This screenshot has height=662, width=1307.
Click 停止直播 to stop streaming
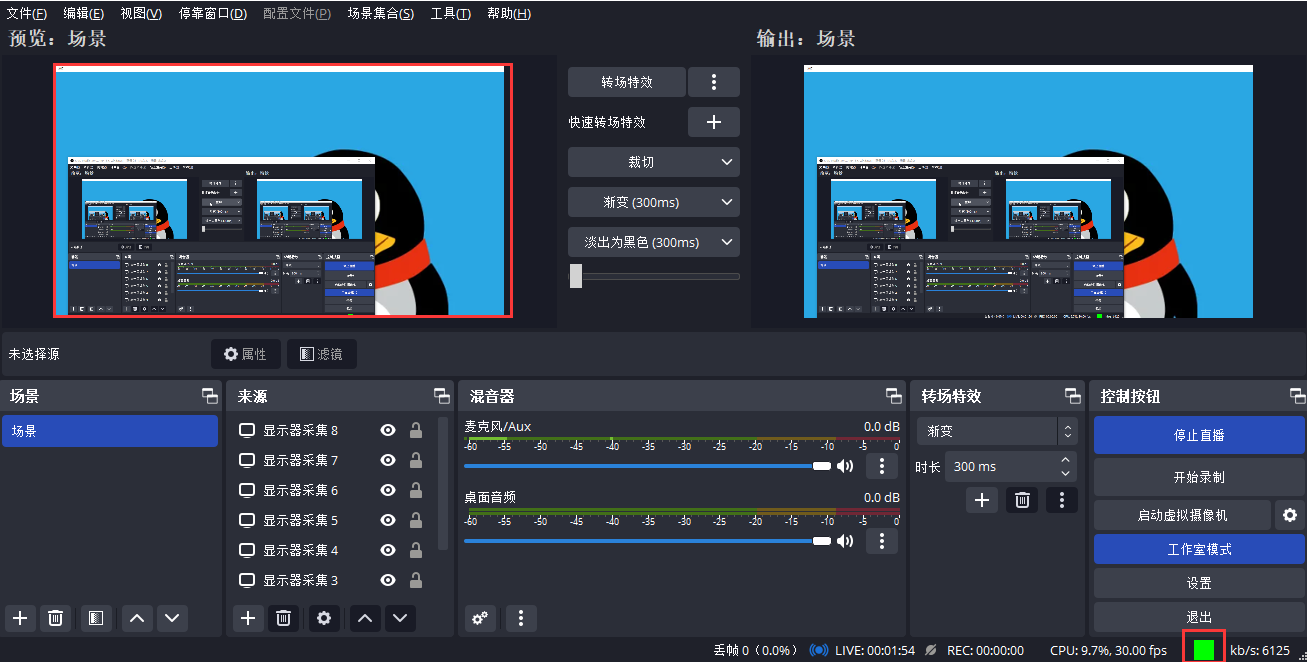[x=1199, y=435]
